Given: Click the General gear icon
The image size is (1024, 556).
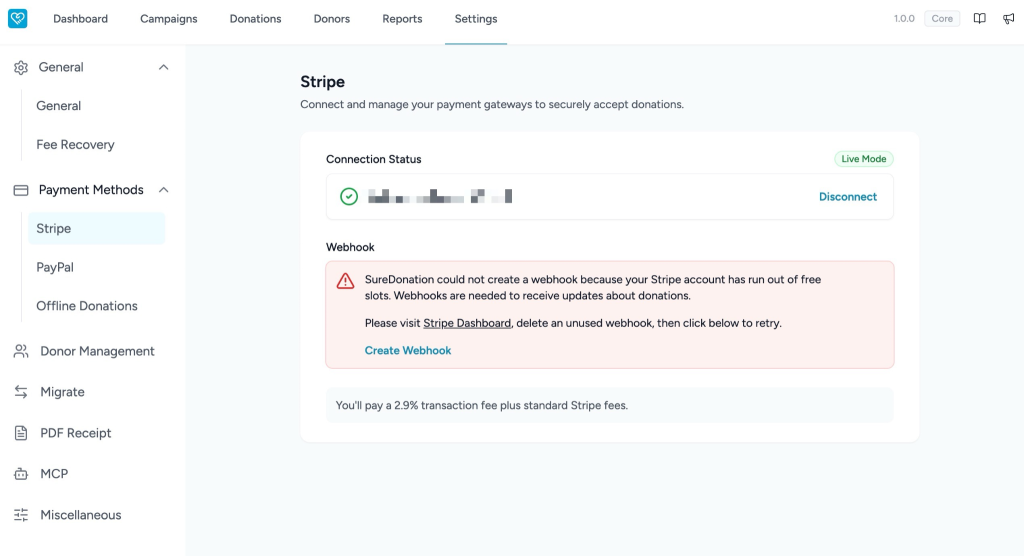Looking at the screenshot, I should pyautogui.click(x=21, y=67).
